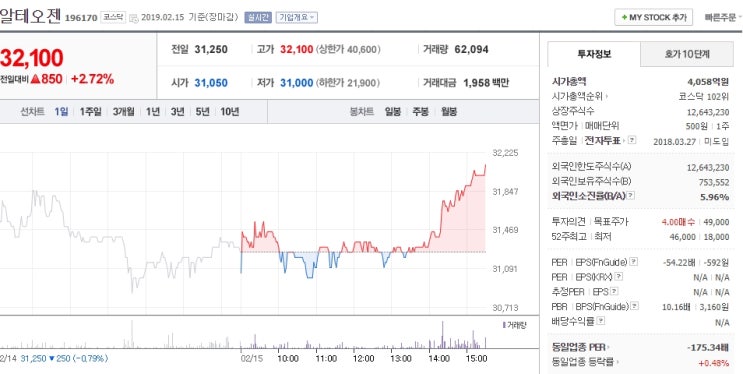Click the 시가 value 31,050
The image size is (743, 374).
211,83
